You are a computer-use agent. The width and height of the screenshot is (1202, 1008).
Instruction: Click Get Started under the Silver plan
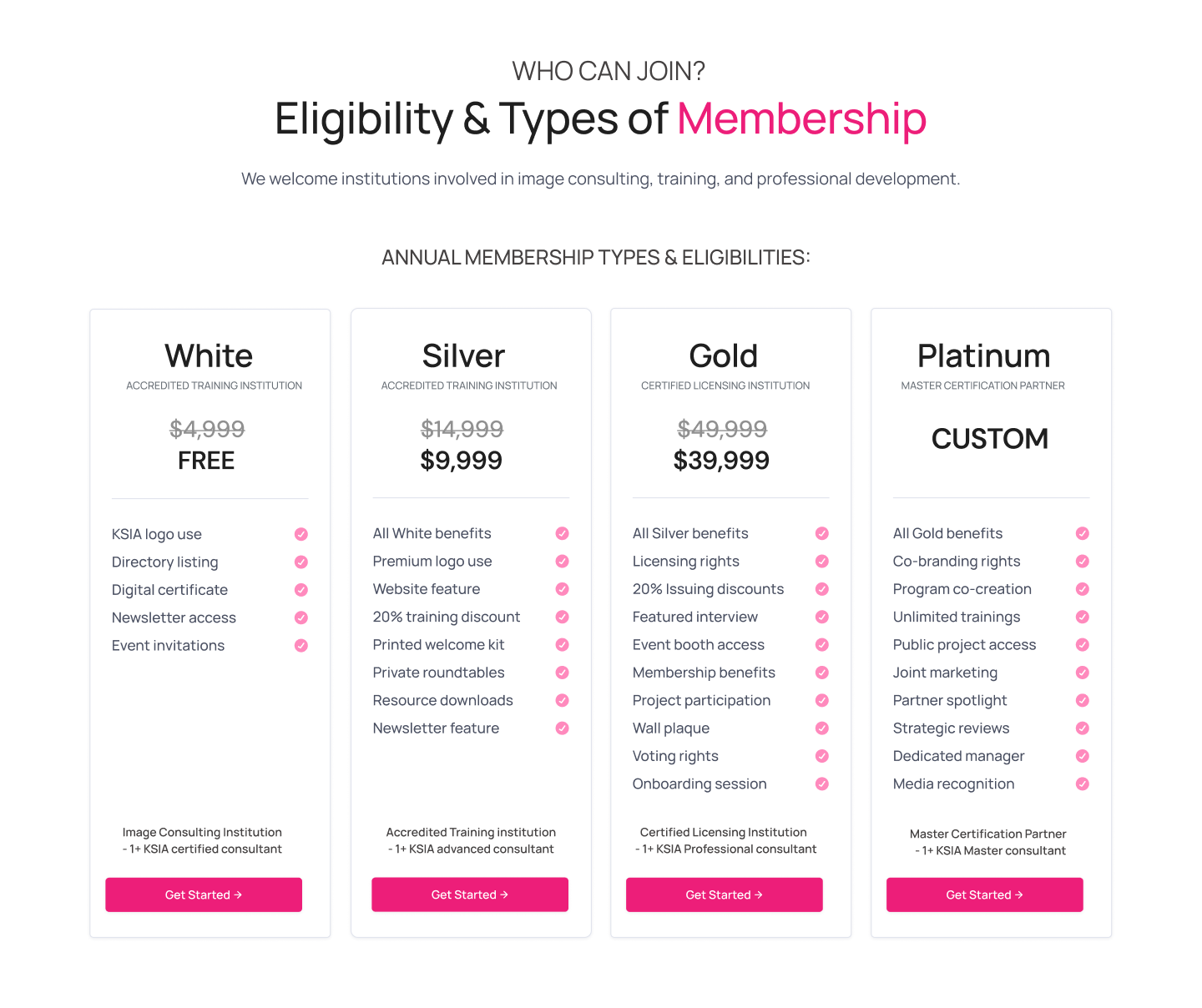point(470,895)
